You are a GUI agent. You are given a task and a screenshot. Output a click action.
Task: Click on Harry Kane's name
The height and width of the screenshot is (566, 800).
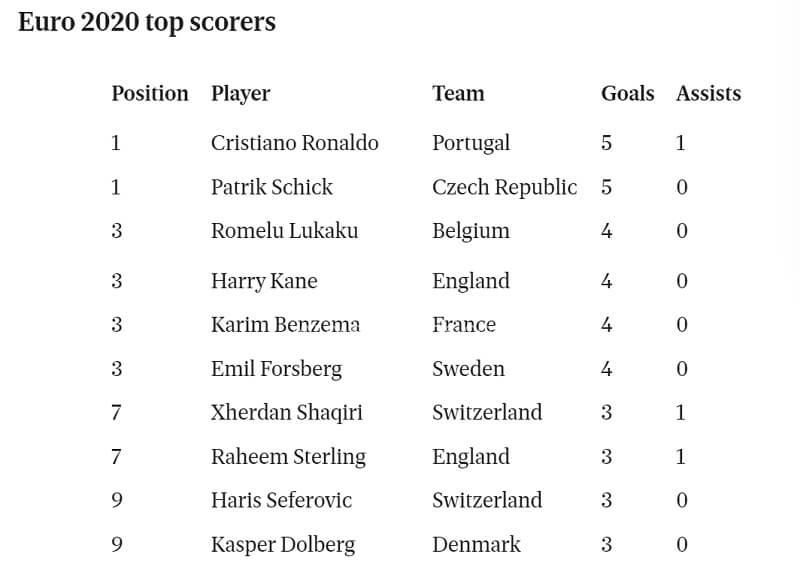(264, 281)
